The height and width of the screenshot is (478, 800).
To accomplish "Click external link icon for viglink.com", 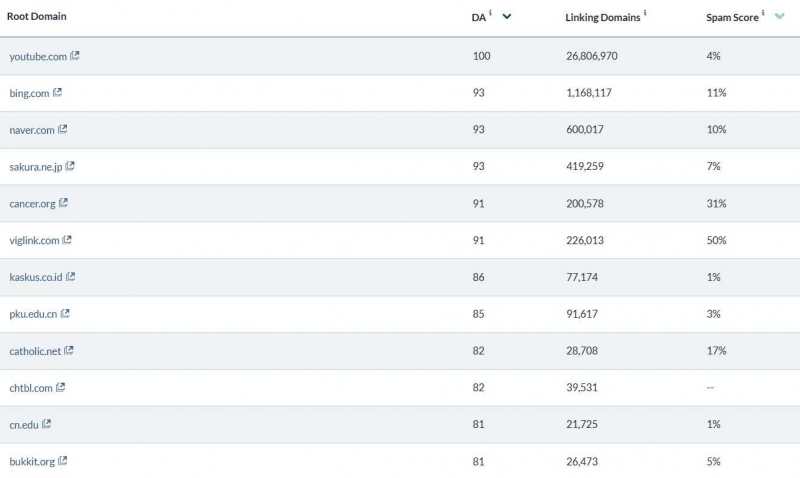I will point(68,240).
